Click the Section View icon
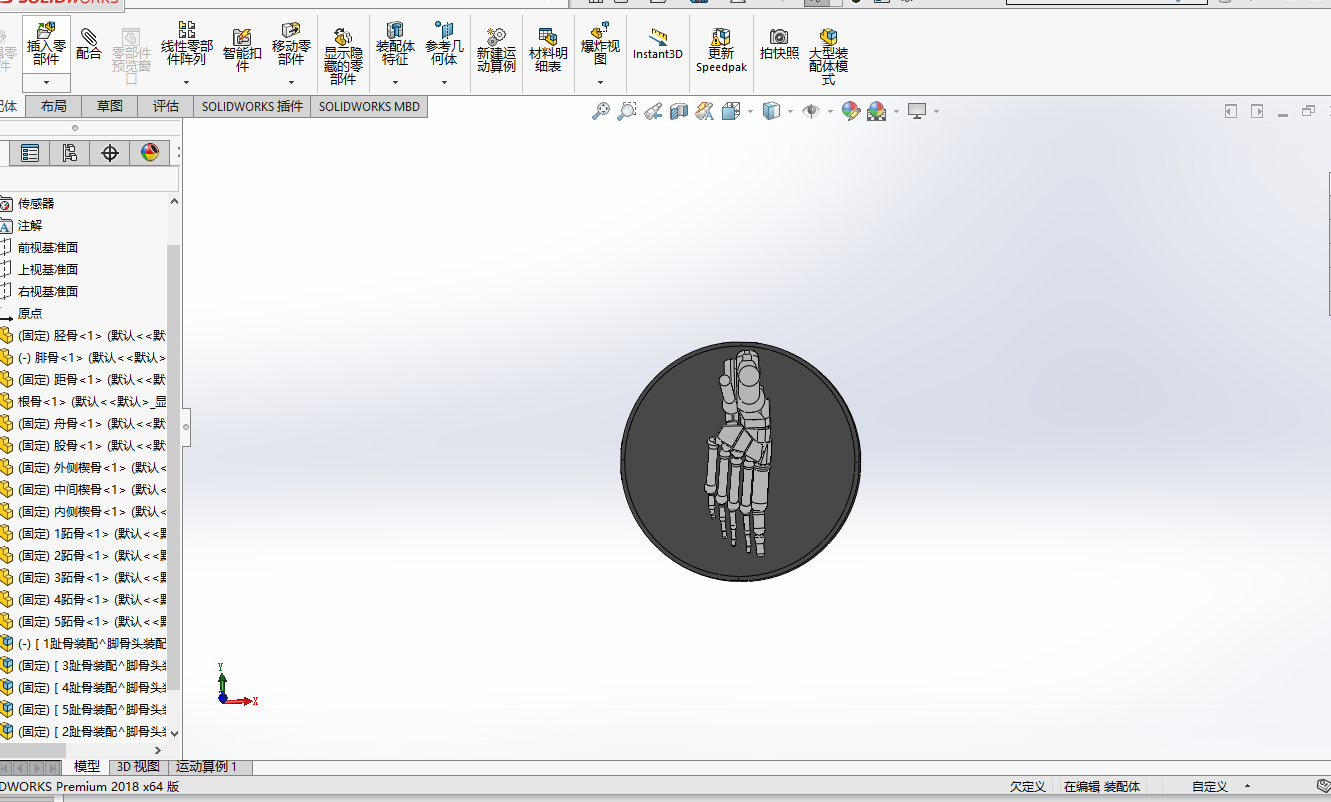The width and height of the screenshot is (1331, 802). 679,111
